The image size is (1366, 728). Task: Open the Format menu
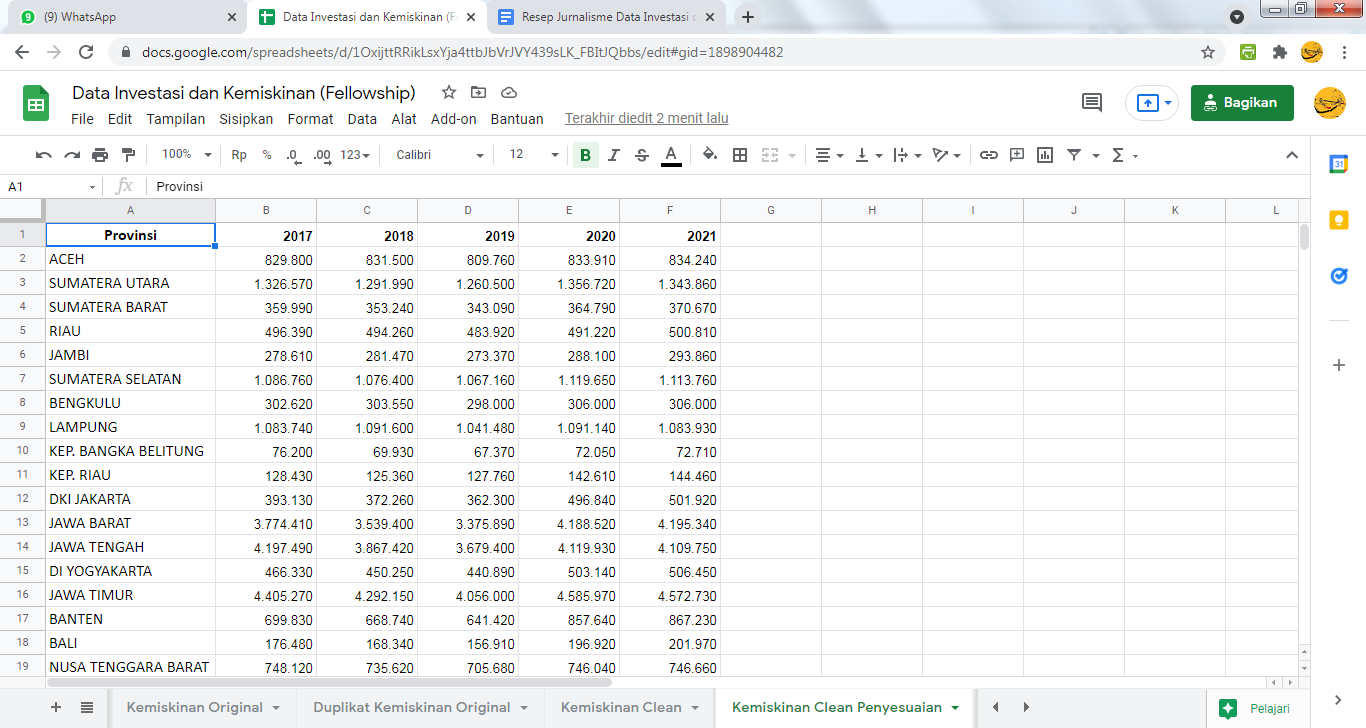pyautogui.click(x=310, y=119)
